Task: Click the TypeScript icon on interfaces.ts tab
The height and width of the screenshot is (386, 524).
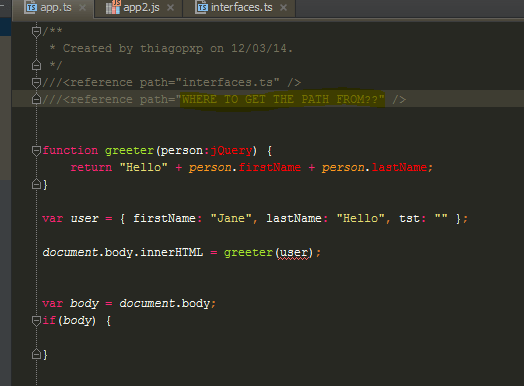Action: (202, 7)
